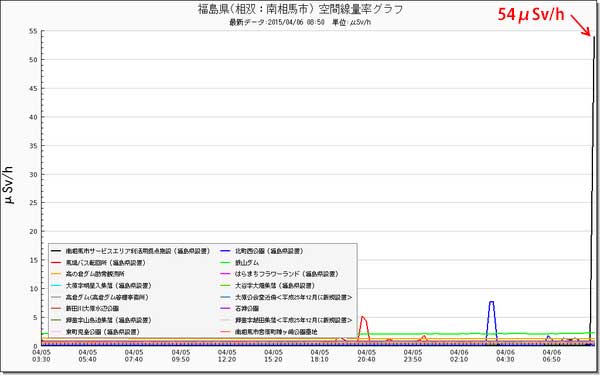Select legend entry 東町児童公園 (福島県設置)
Image resolution: width=600 pixels, height=375 pixels.
103,332
